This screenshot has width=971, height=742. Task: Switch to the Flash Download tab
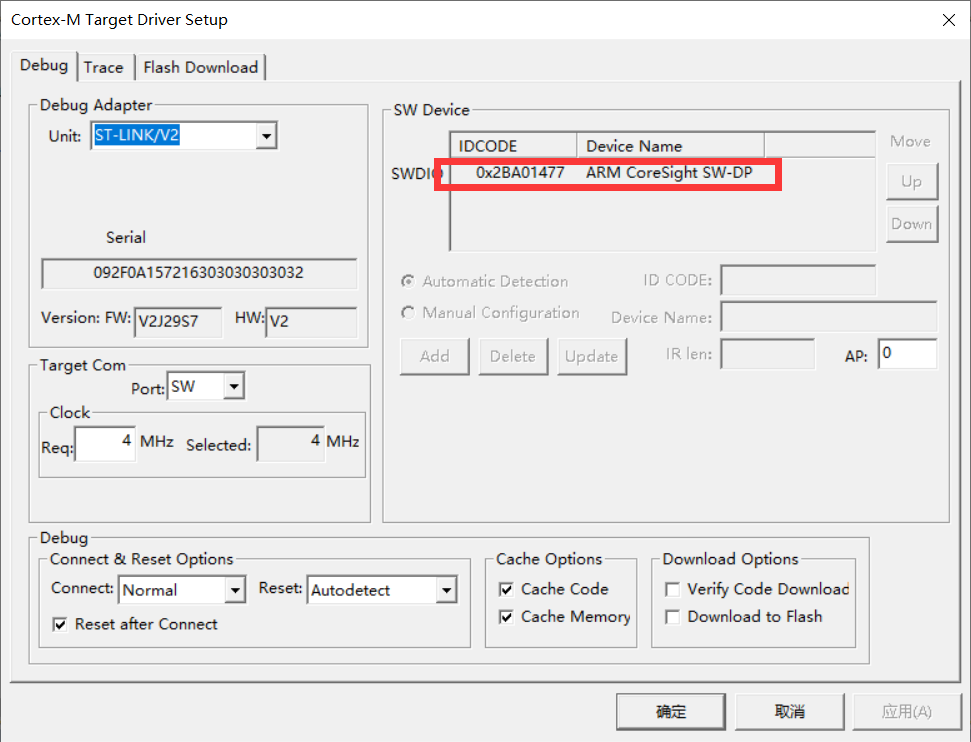[x=200, y=67]
